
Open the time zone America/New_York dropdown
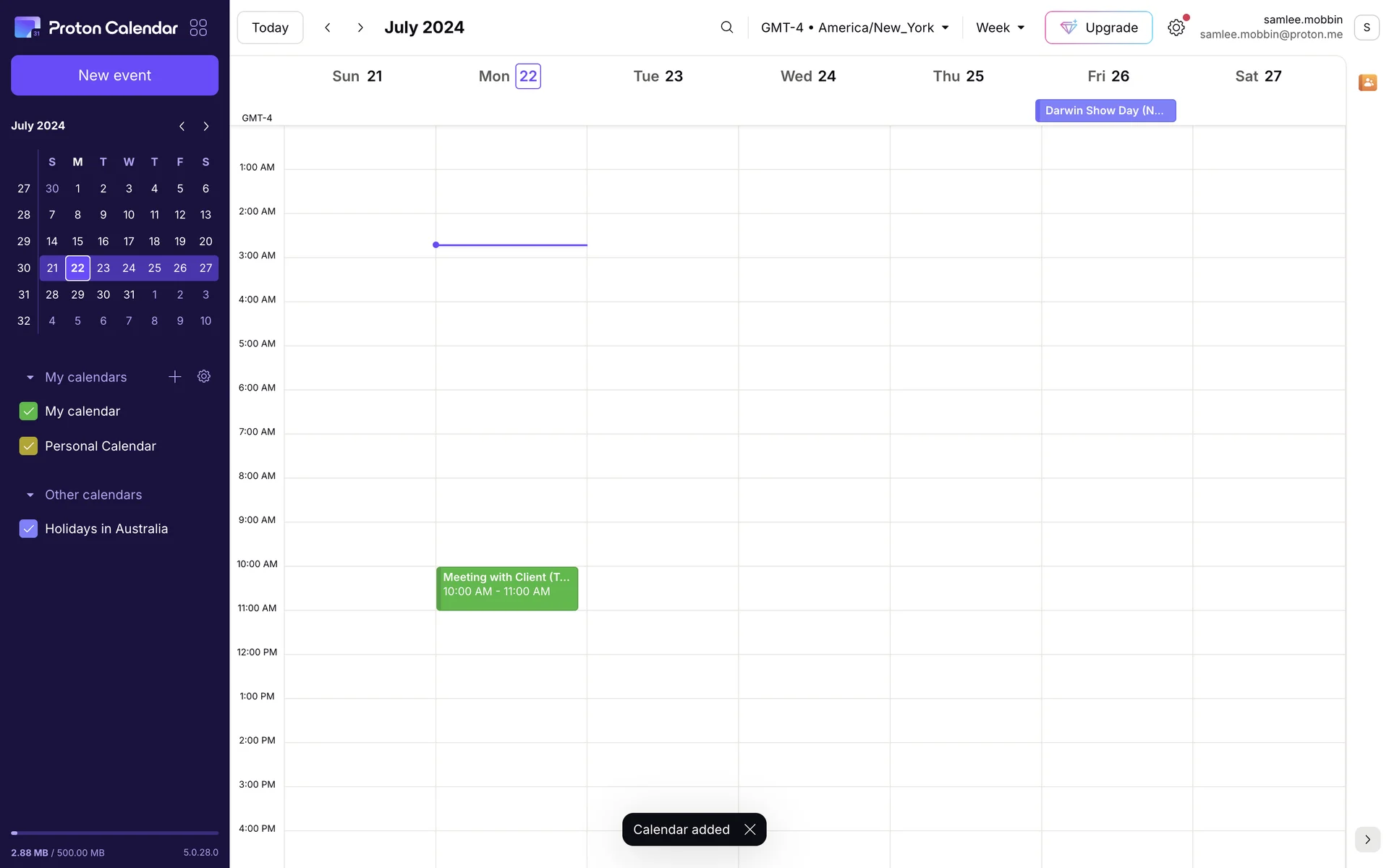[854, 27]
